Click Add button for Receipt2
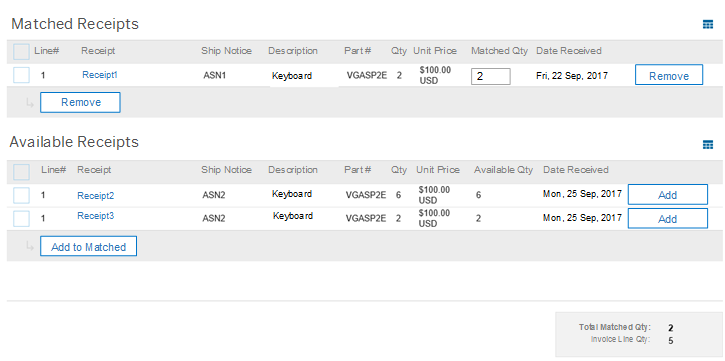The image size is (725, 361). coord(667,195)
